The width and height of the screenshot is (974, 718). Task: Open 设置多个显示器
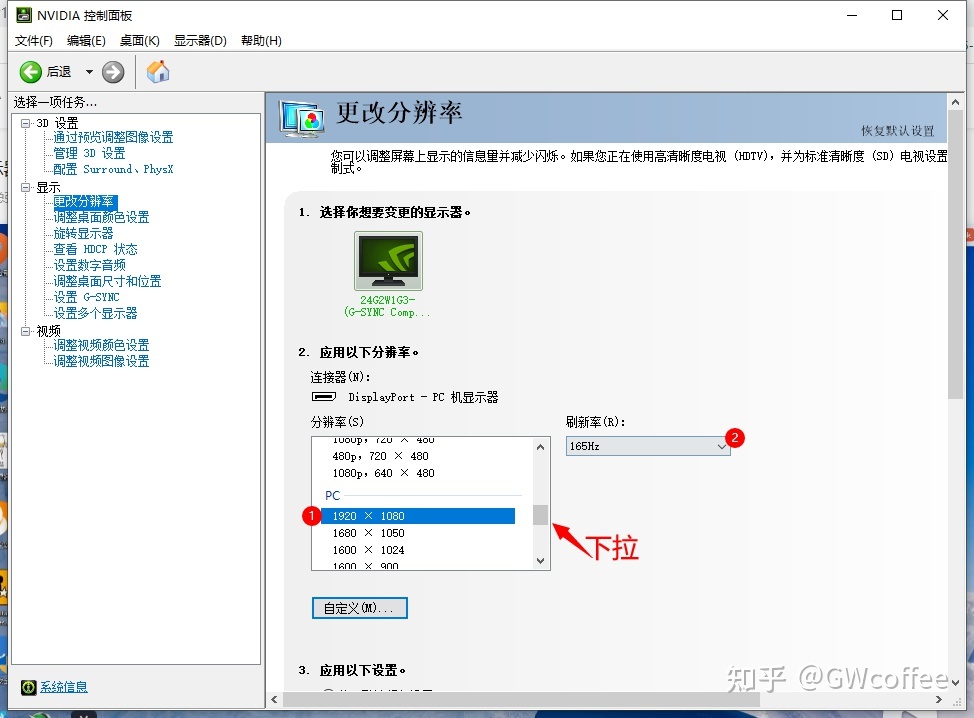click(x=95, y=313)
